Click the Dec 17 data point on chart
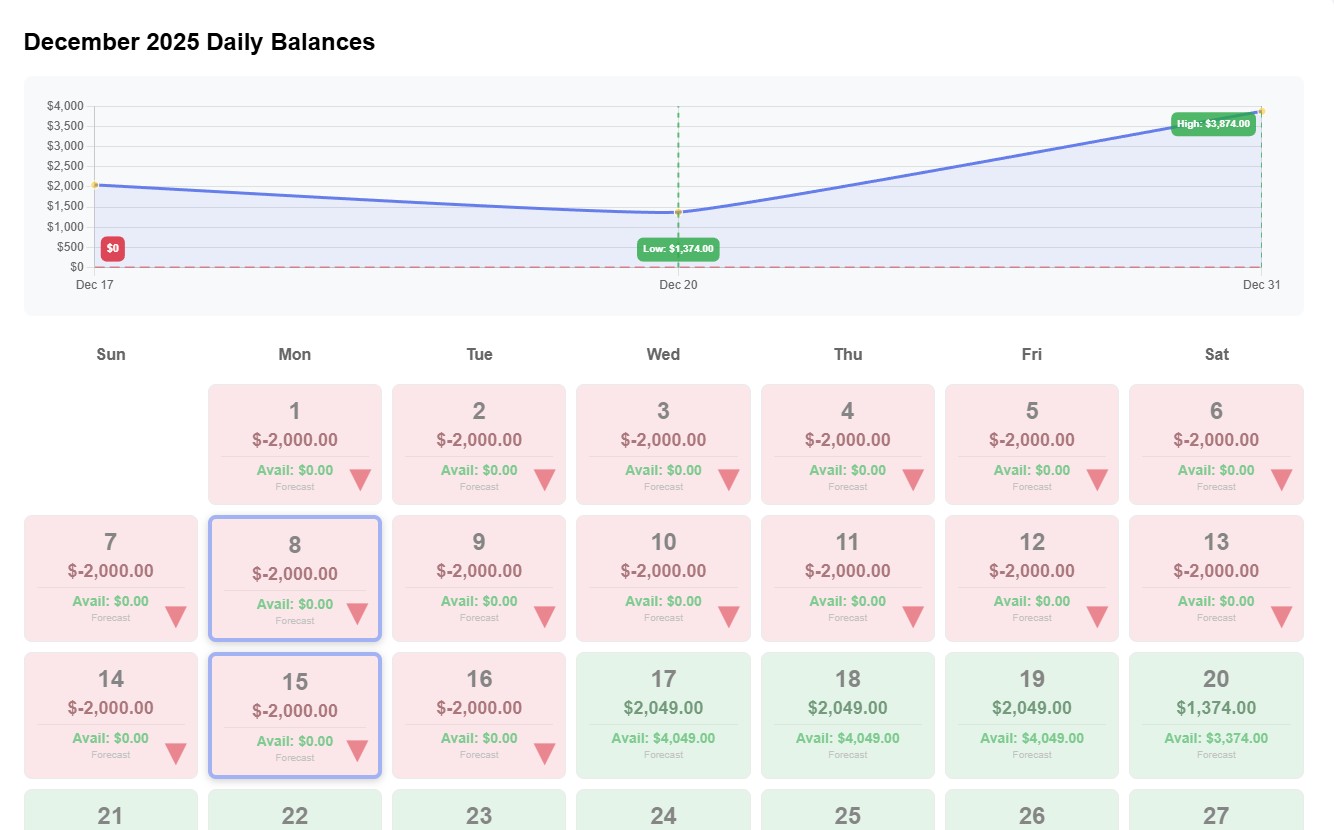This screenshot has width=1334, height=830. coord(95,185)
